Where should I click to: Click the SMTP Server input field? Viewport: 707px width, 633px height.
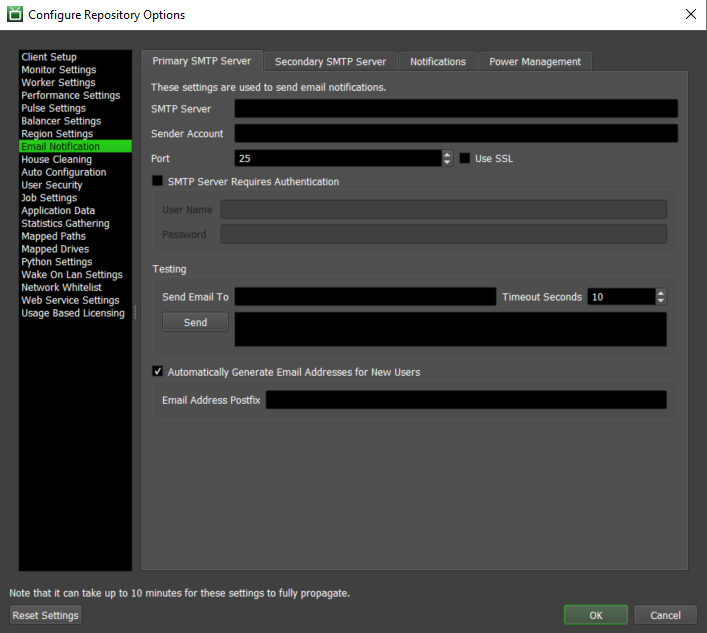[x=456, y=109]
